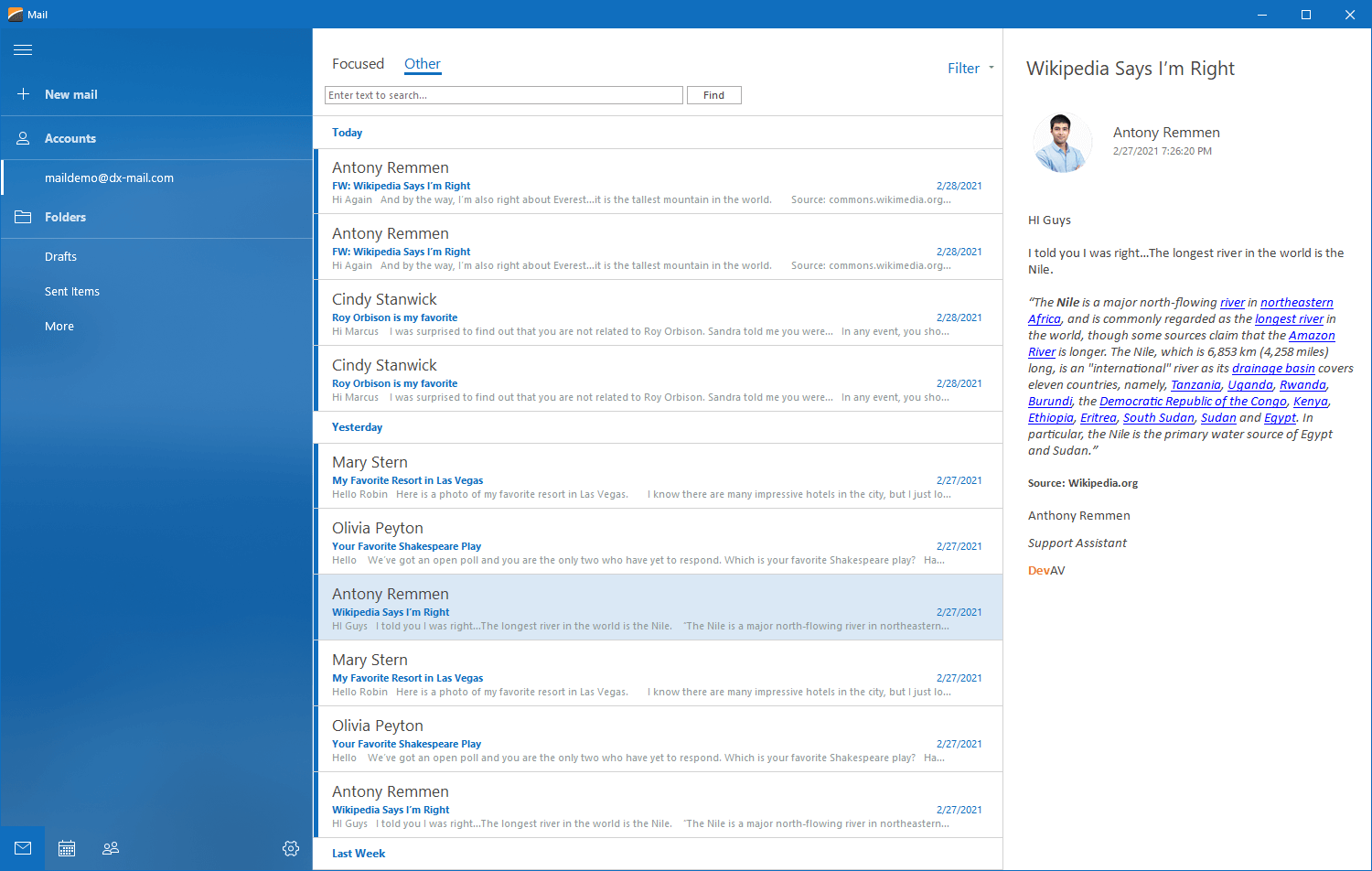This screenshot has height=871, width=1372.
Task: Open the Sent Items folder
Action: (72, 291)
